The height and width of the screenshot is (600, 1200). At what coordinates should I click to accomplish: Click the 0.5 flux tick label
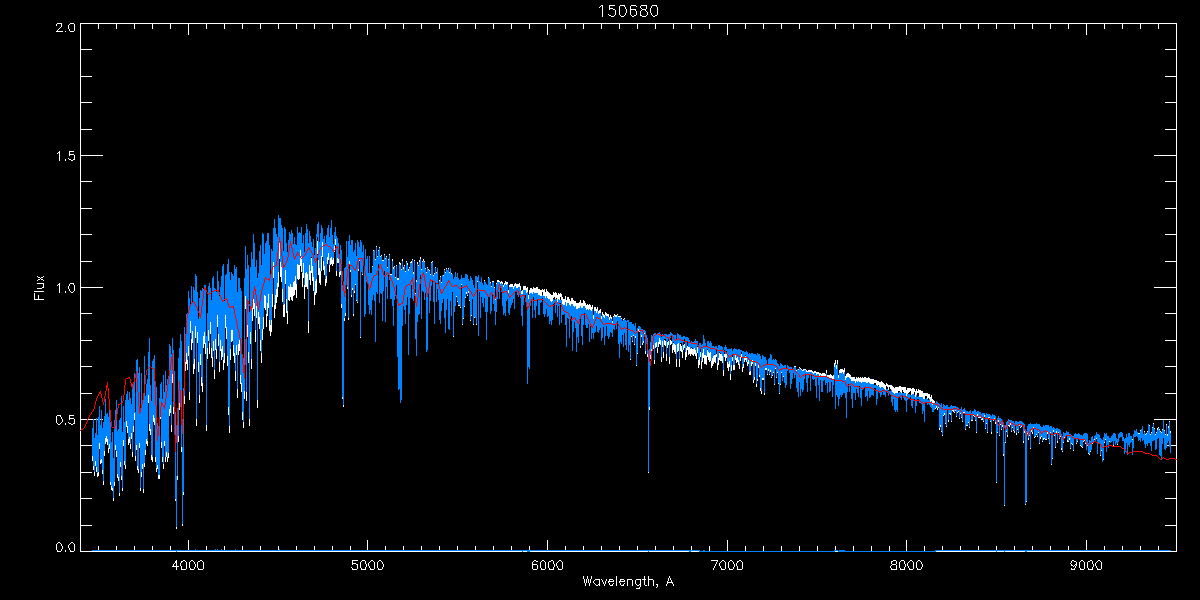pos(65,419)
